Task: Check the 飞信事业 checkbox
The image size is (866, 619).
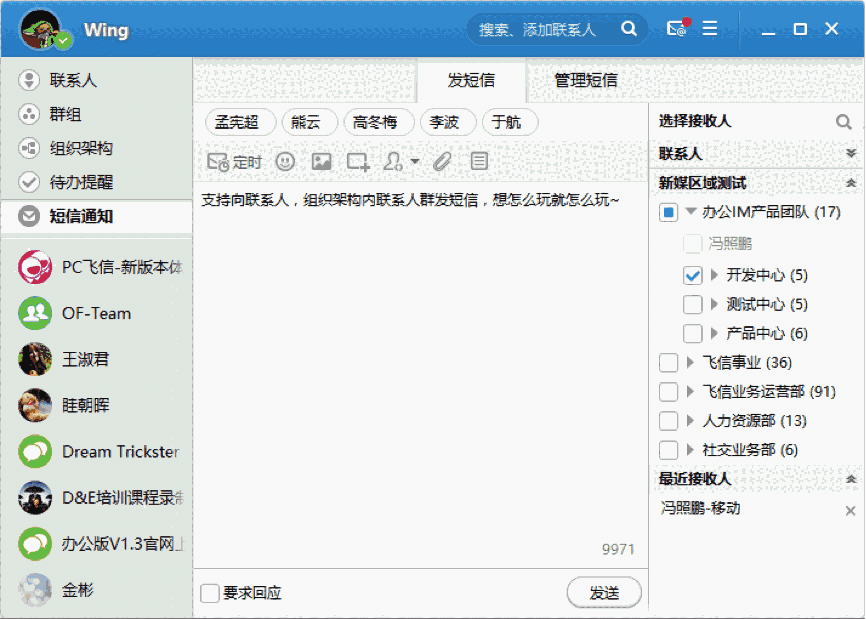Action: (669, 363)
